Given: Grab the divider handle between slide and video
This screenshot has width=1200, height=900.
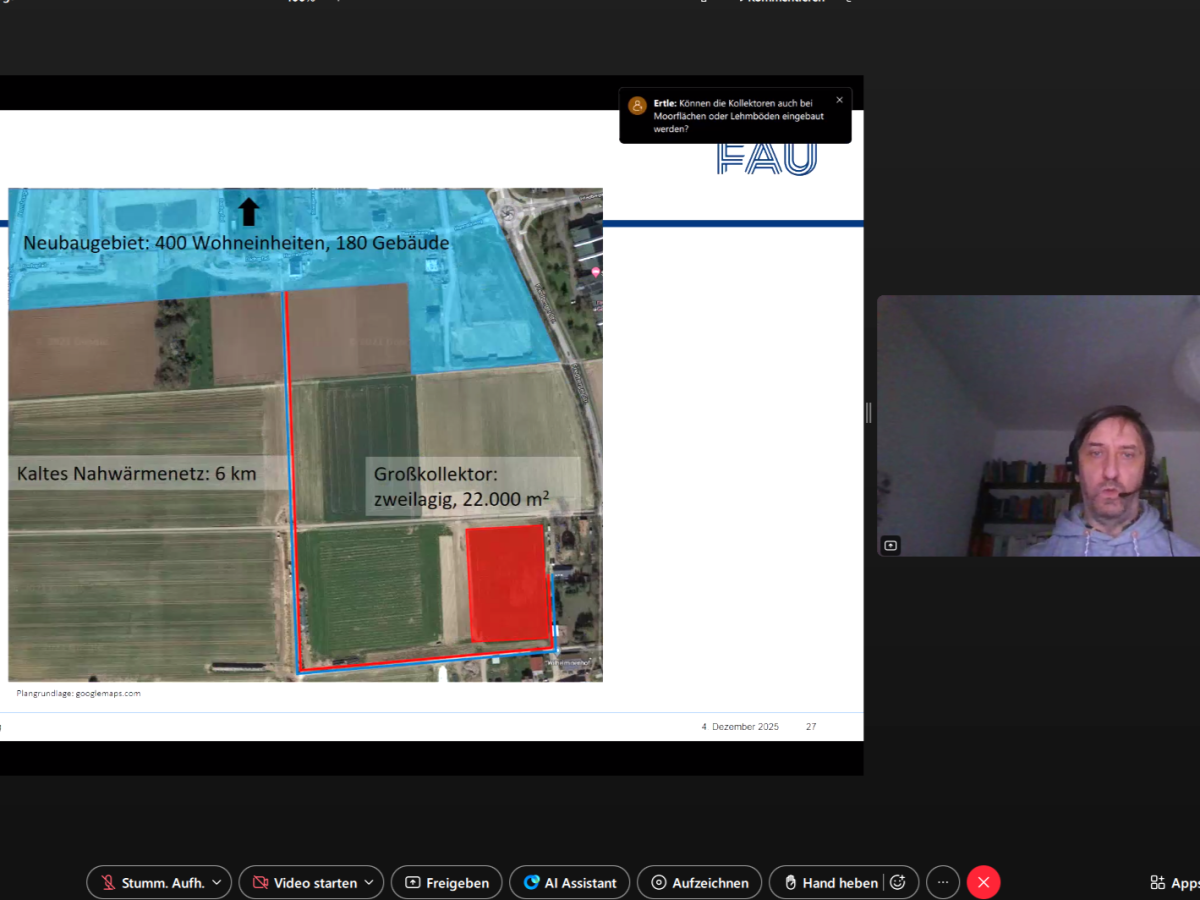Looking at the screenshot, I should 868,412.
